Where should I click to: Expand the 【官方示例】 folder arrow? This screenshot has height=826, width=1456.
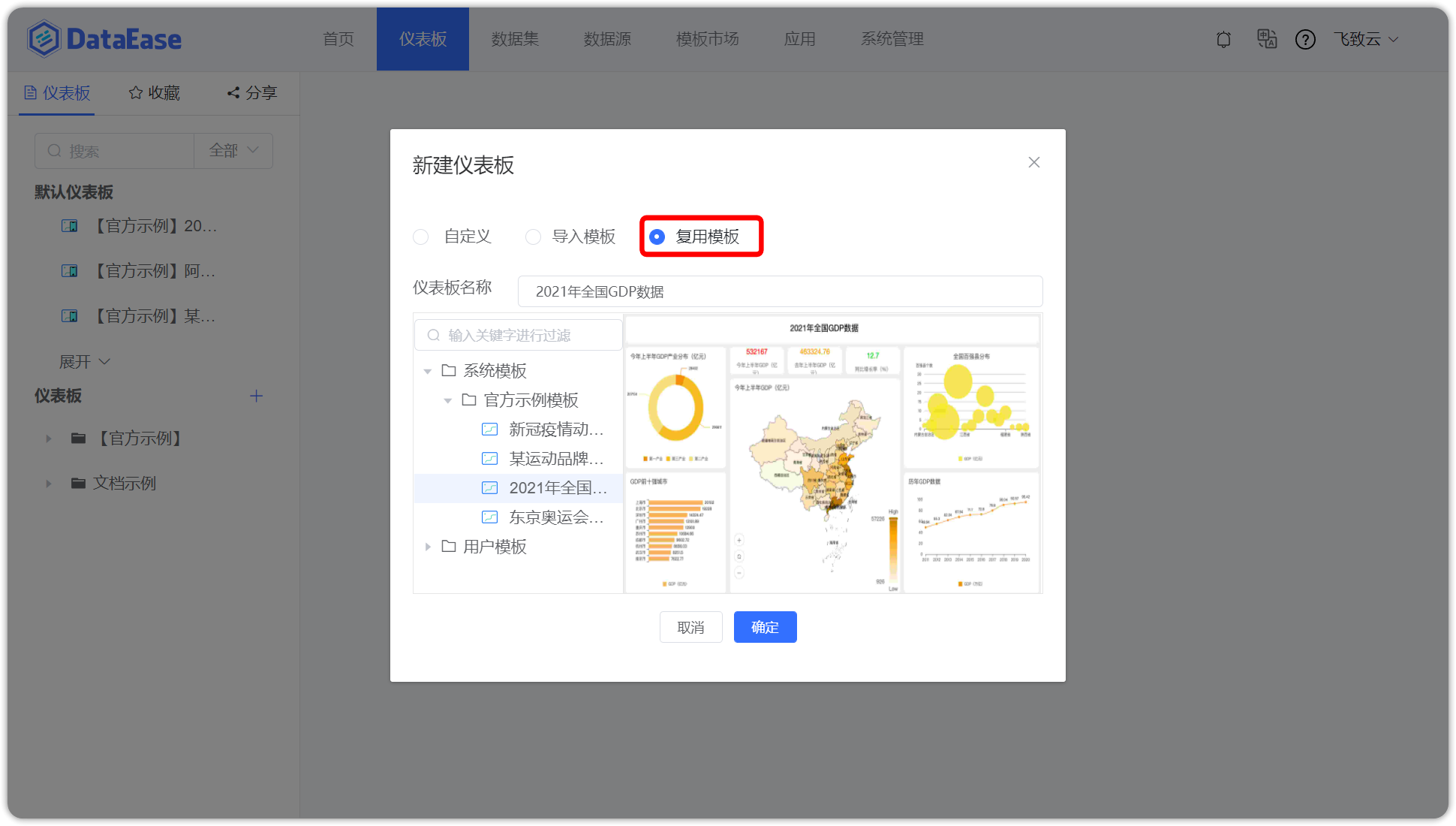[49, 439]
